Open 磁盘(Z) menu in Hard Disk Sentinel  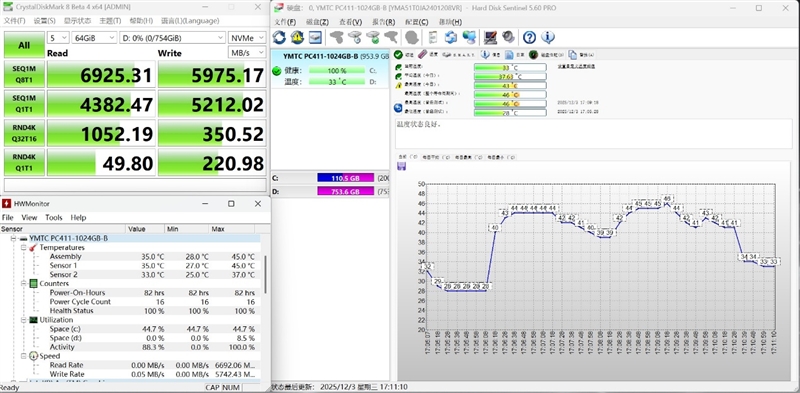317,22
